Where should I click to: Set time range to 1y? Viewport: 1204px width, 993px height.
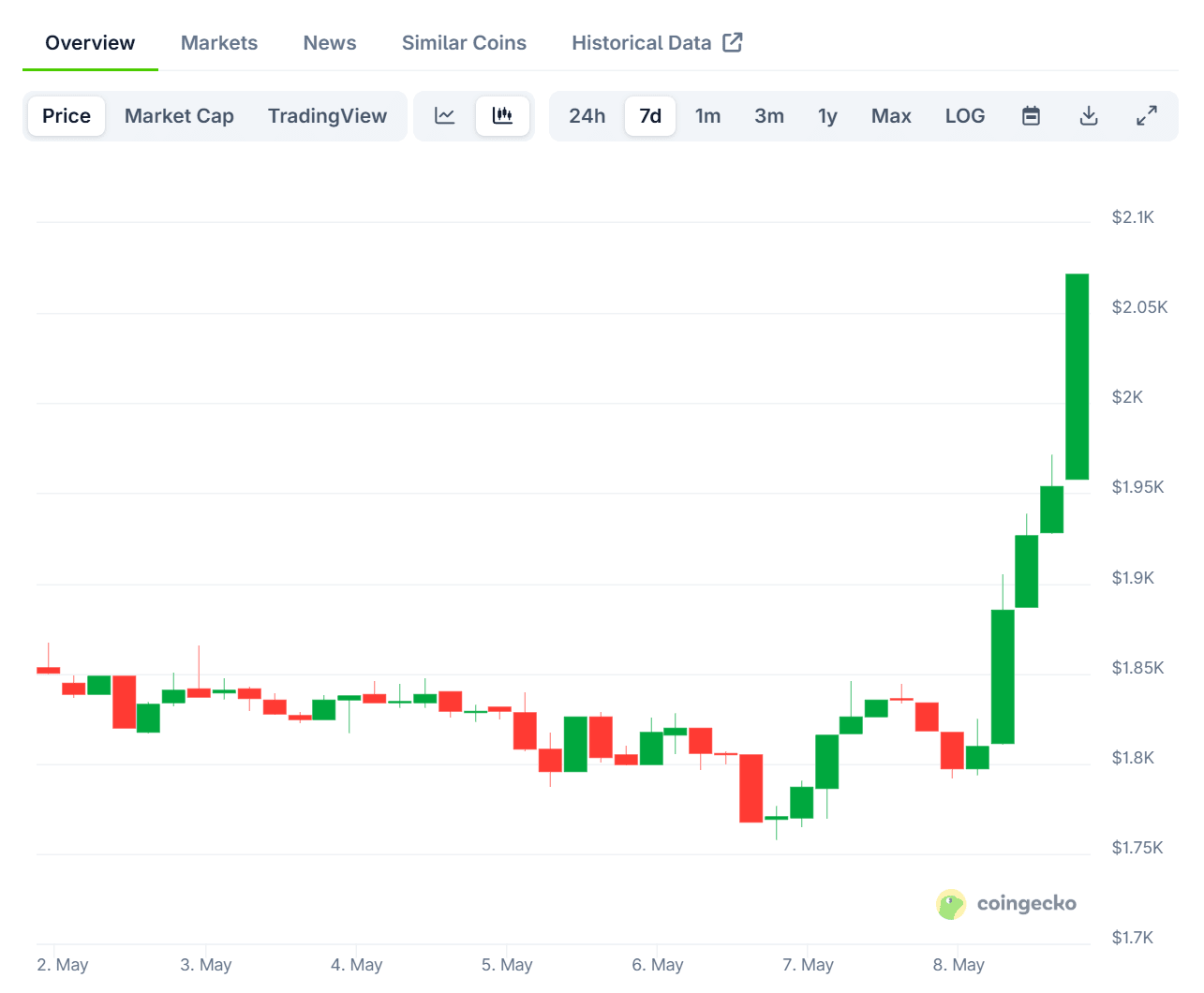pos(827,116)
